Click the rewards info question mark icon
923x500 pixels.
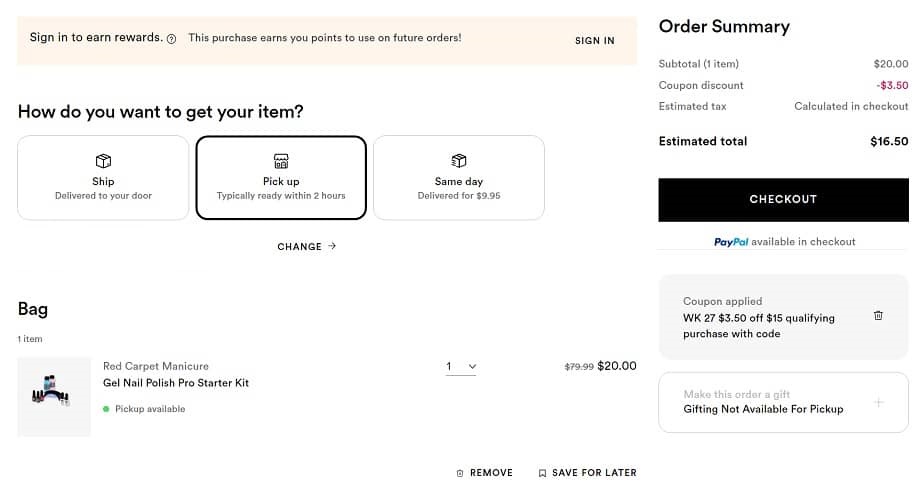[x=171, y=39]
